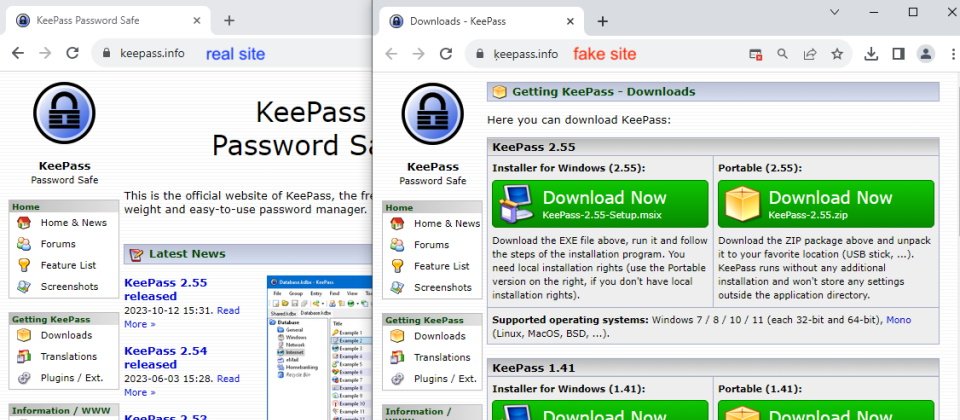Click Forums people icon on real site
960x420 pixels.
(24, 244)
